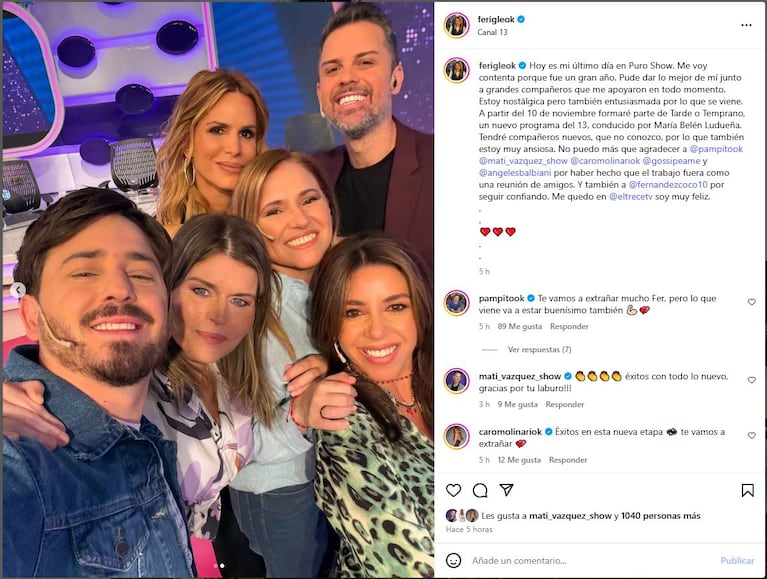Image resolution: width=767 pixels, height=579 pixels.
Task: Save the post with the bookmark icon
Action: (x=747, y=490)
